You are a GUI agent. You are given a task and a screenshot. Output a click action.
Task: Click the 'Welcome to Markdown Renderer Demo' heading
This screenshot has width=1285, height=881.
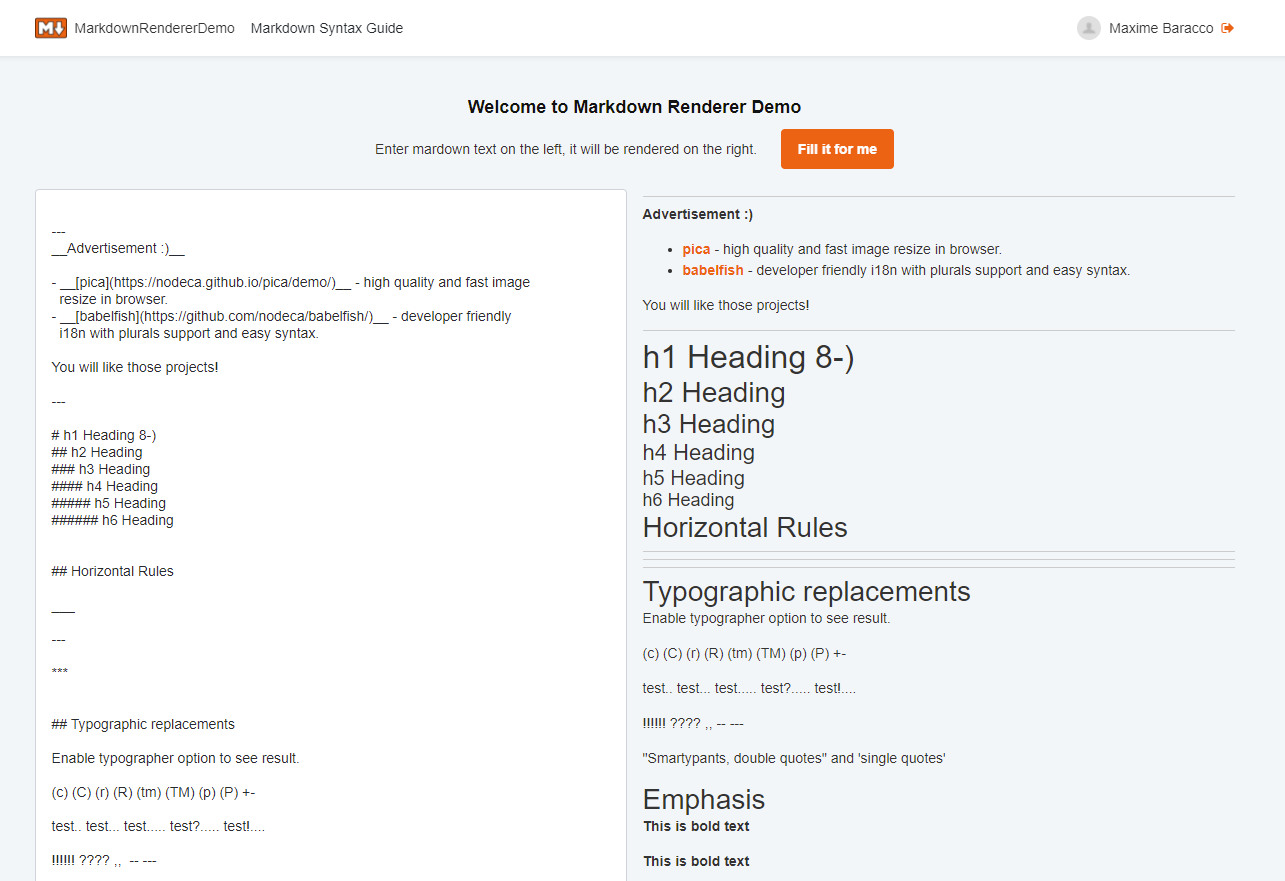point(634,107)
